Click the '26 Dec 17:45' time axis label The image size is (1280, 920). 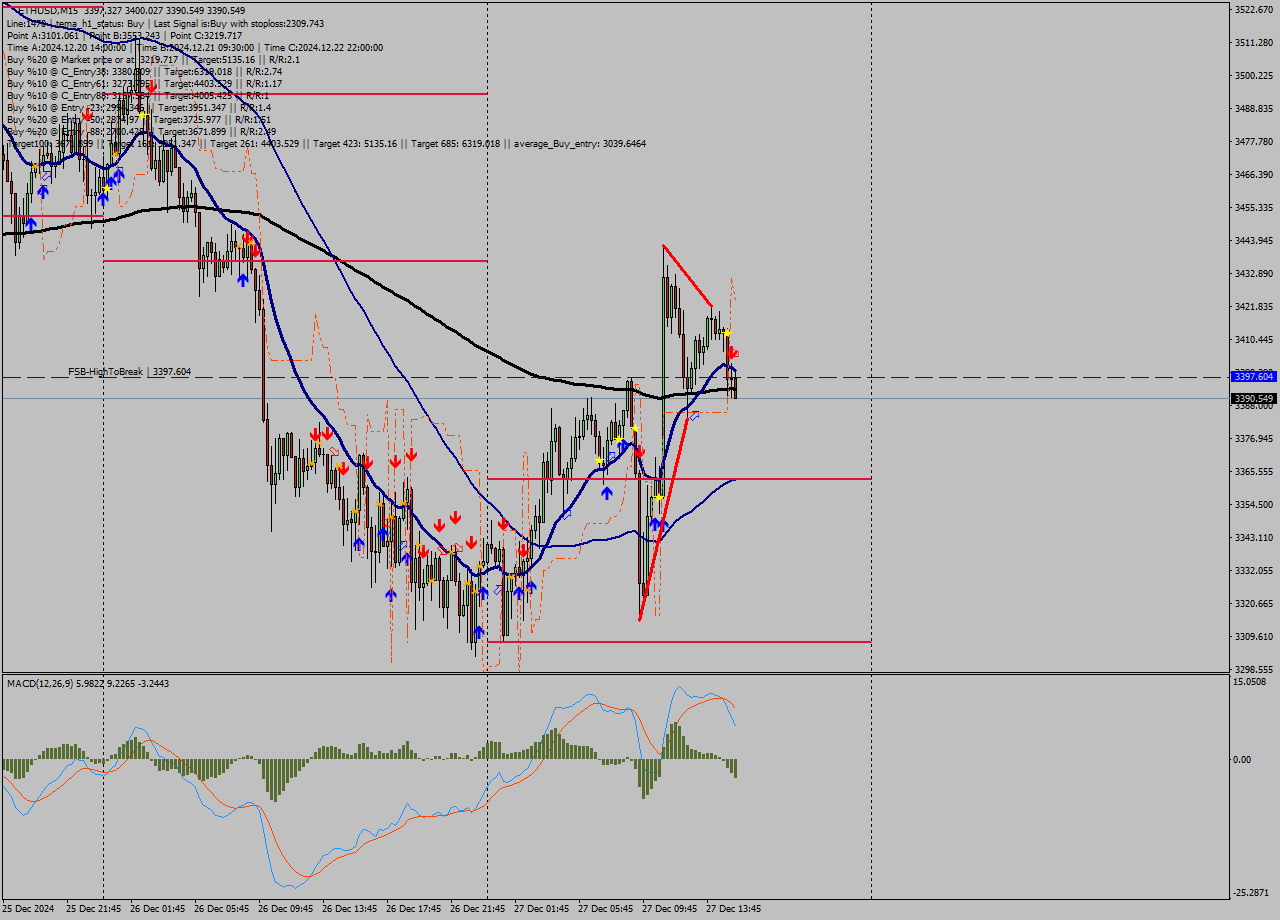414,909
